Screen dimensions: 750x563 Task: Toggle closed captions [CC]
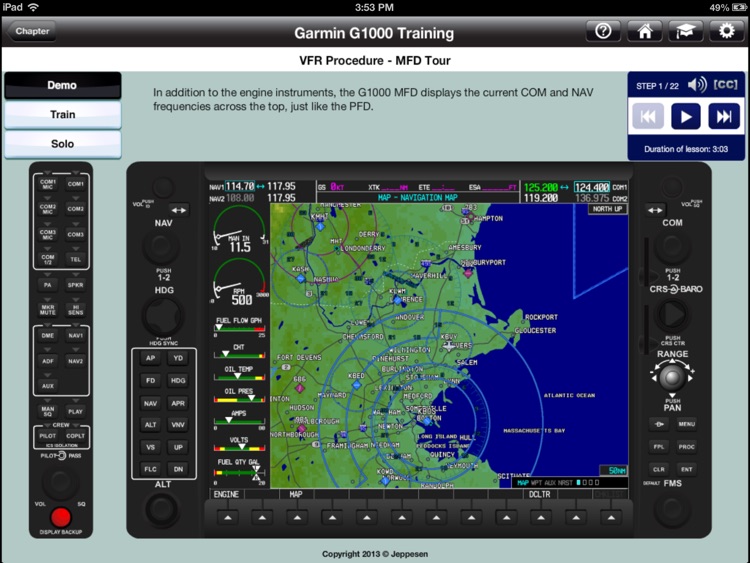click(725, 85)
